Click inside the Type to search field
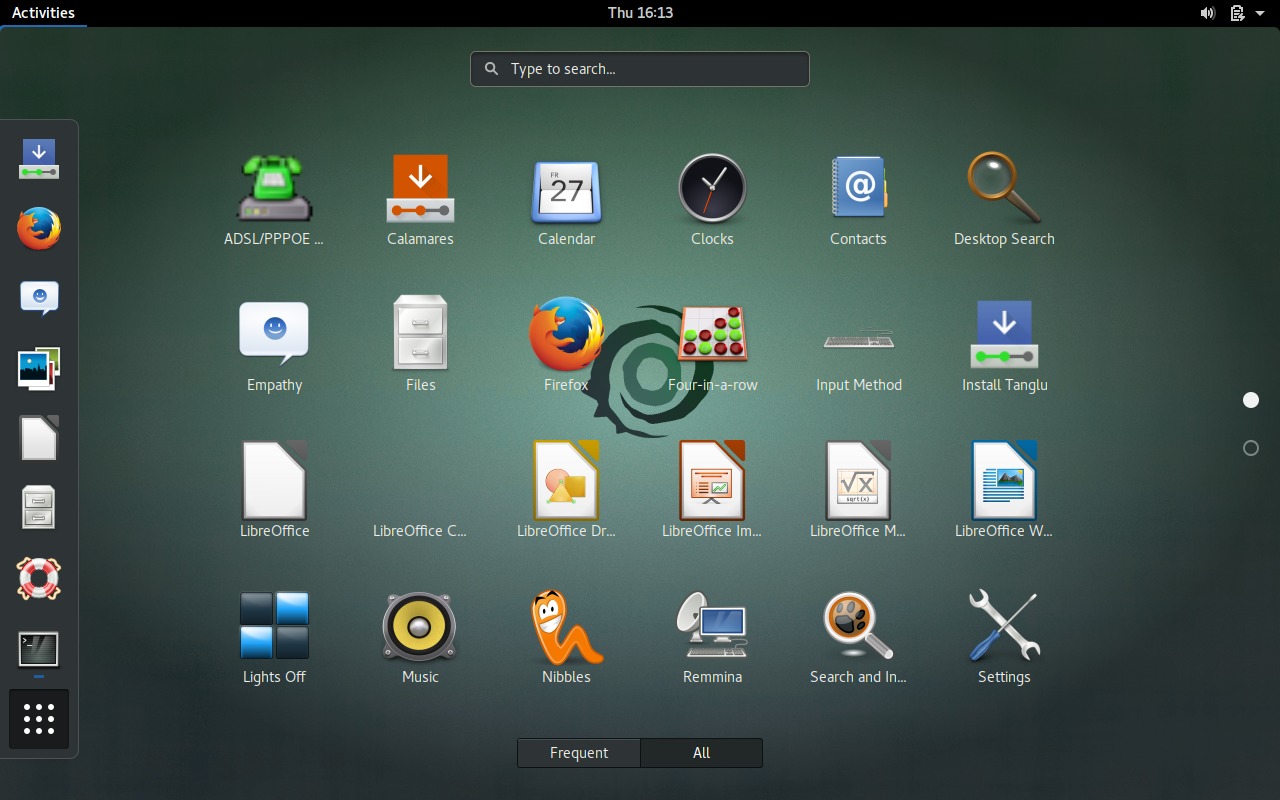This screenshot has height=800, width=1280. [639, 68]
